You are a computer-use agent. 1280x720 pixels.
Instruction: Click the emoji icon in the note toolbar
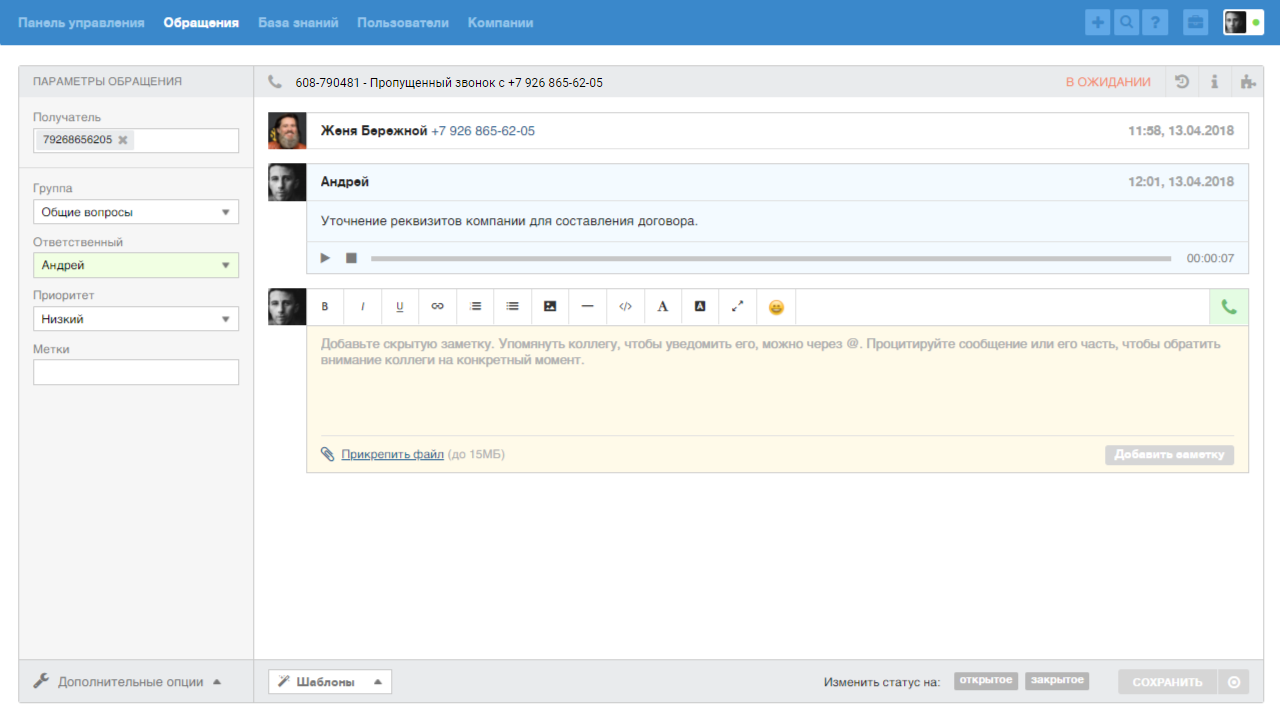pos(775,306)
